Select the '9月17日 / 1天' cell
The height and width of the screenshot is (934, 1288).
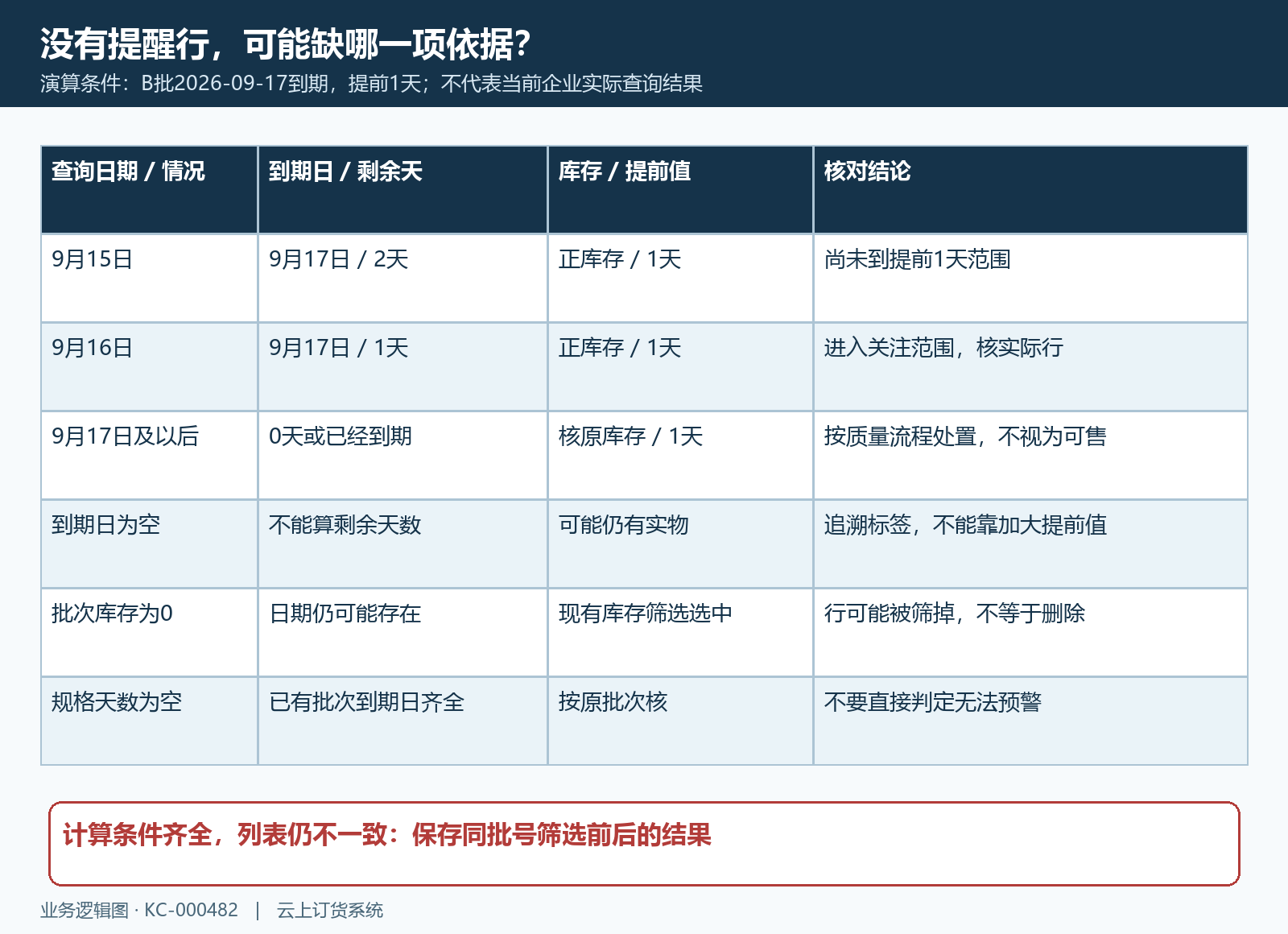tap(402, 367)
